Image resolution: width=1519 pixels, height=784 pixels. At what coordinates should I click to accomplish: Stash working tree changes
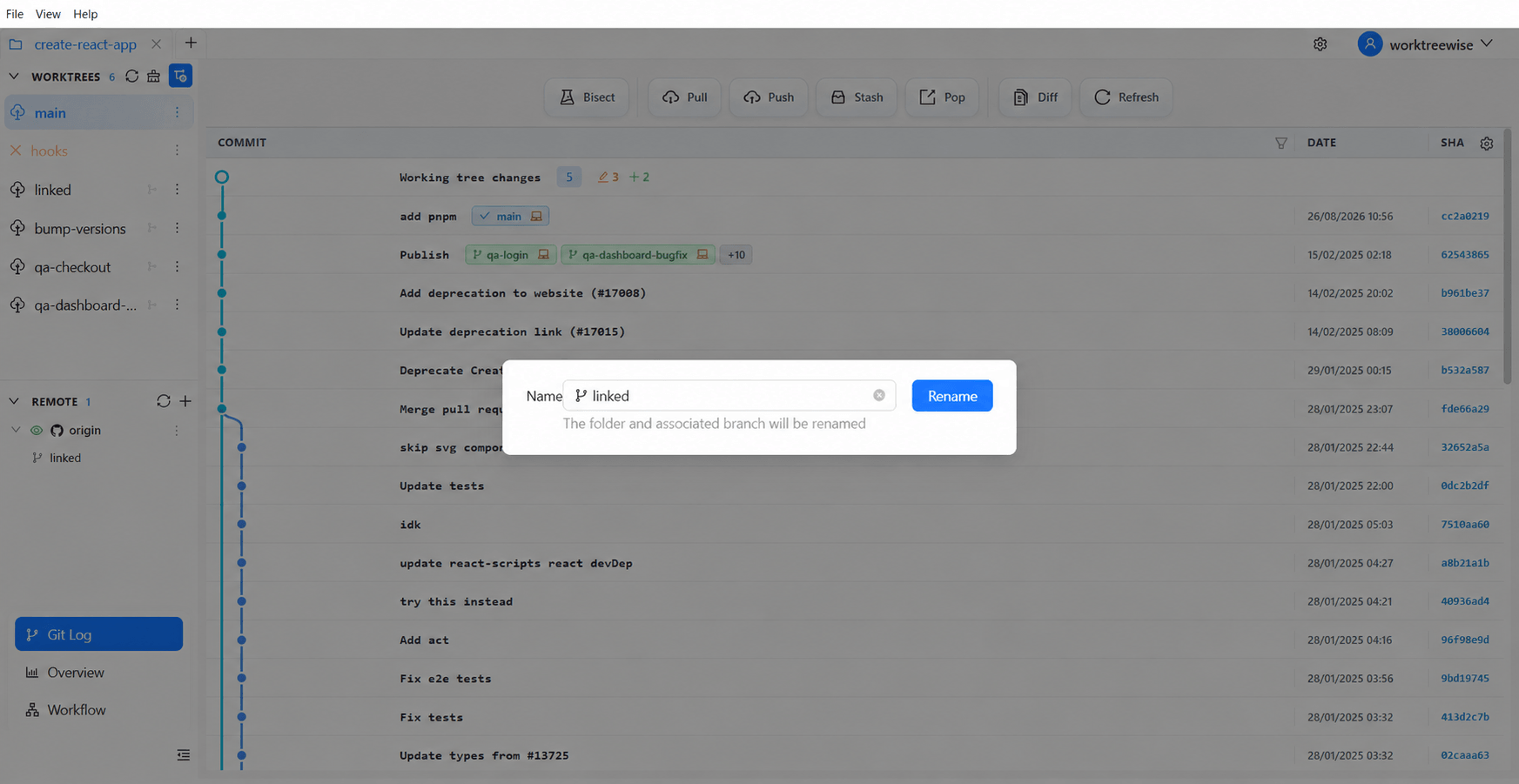857,97
